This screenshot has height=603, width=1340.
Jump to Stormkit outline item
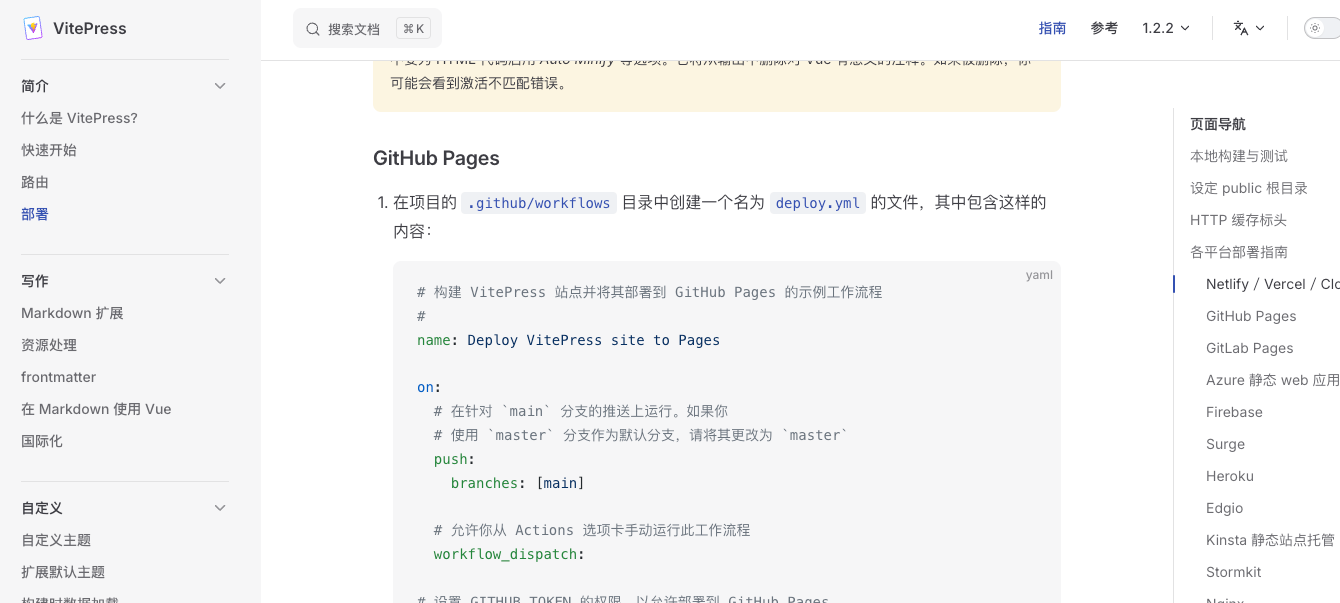[x=1234, y=572]
